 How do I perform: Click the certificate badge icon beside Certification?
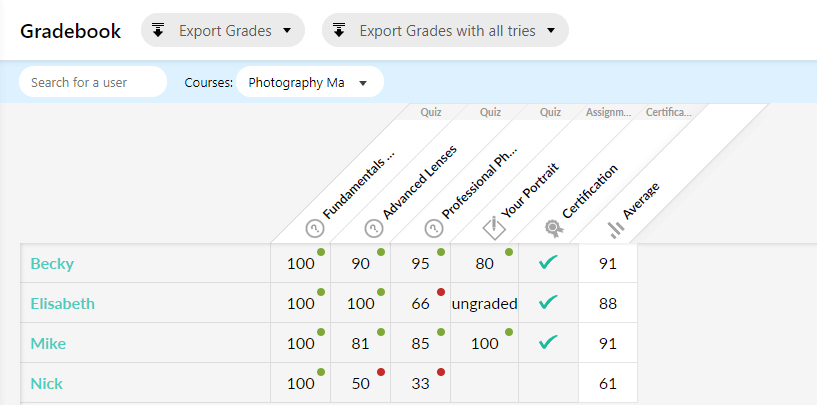point(554,228)
